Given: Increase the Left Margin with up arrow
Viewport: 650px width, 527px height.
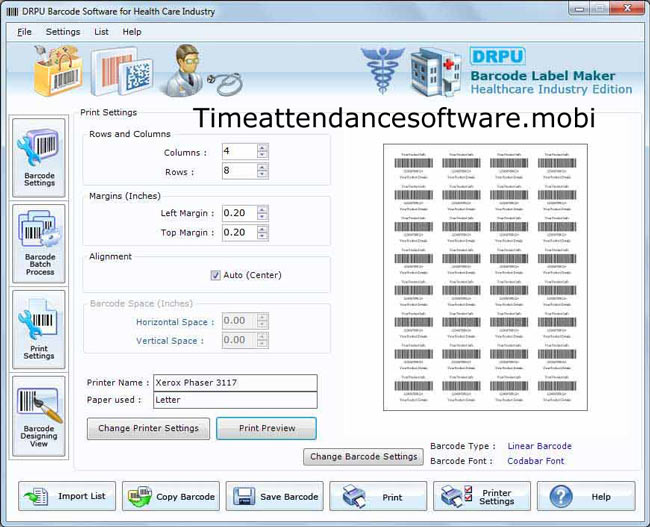Looking at the screenshot, I should tap(262, 209).
